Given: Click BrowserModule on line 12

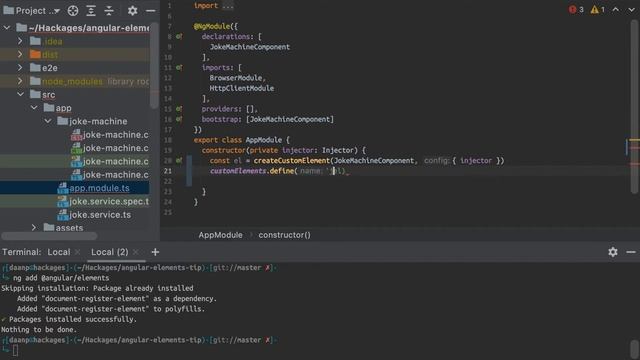Looking at the screenshot, I should pyautogui.click(x=236, y=78).
